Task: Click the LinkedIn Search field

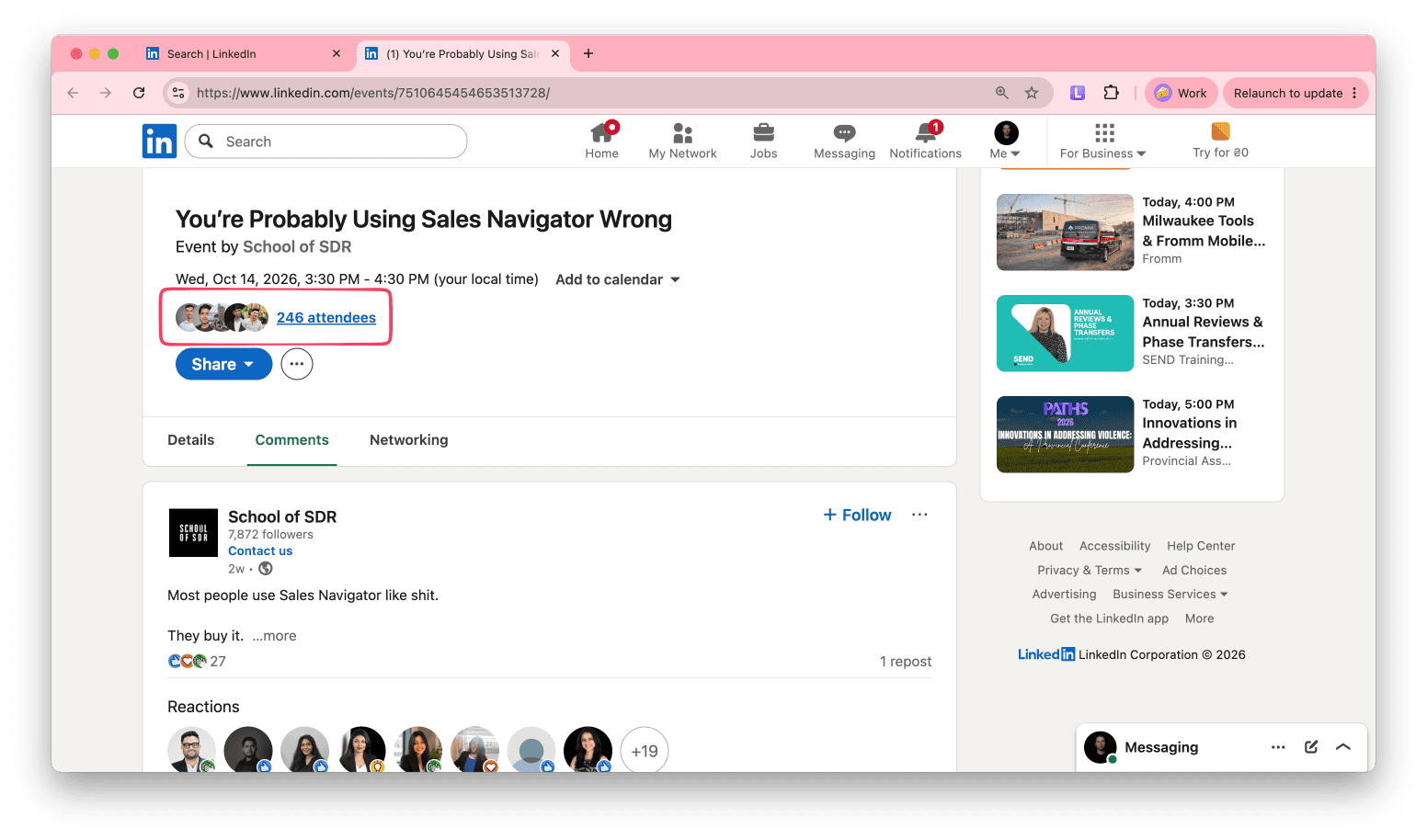Action: click(x=326, y=142)
